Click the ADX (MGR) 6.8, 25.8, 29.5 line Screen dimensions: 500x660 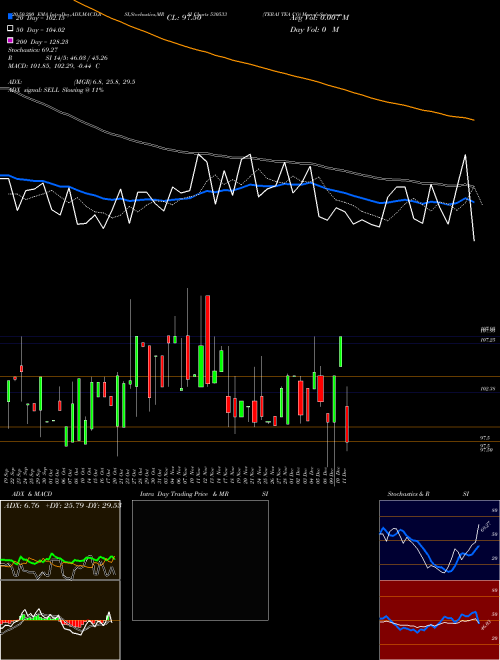72,82
